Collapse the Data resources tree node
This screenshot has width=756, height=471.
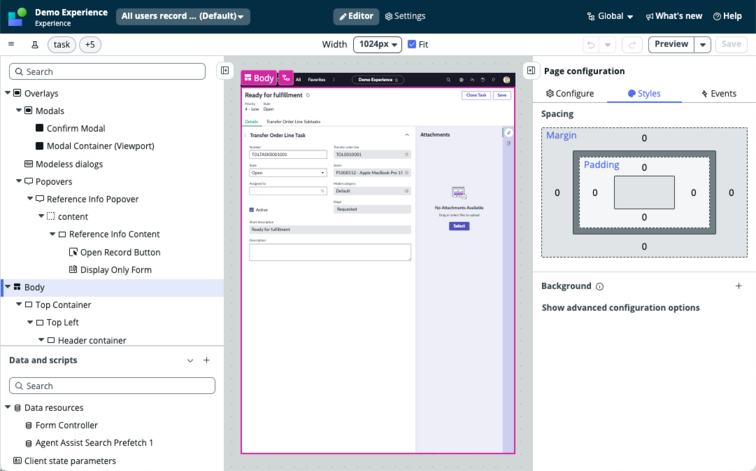pos(8,407)
